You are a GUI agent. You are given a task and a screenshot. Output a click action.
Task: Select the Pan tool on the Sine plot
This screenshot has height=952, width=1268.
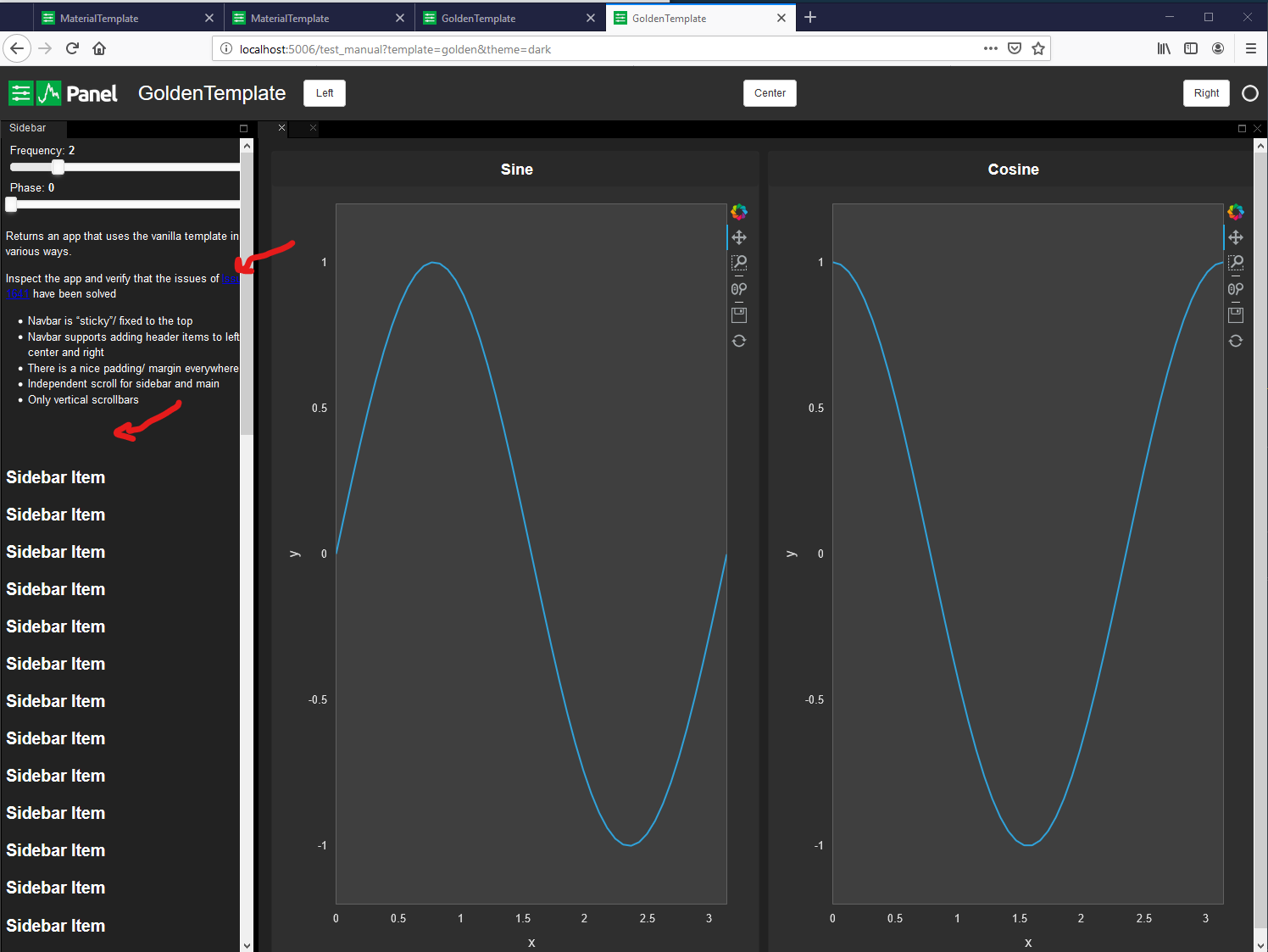[738, 237]
